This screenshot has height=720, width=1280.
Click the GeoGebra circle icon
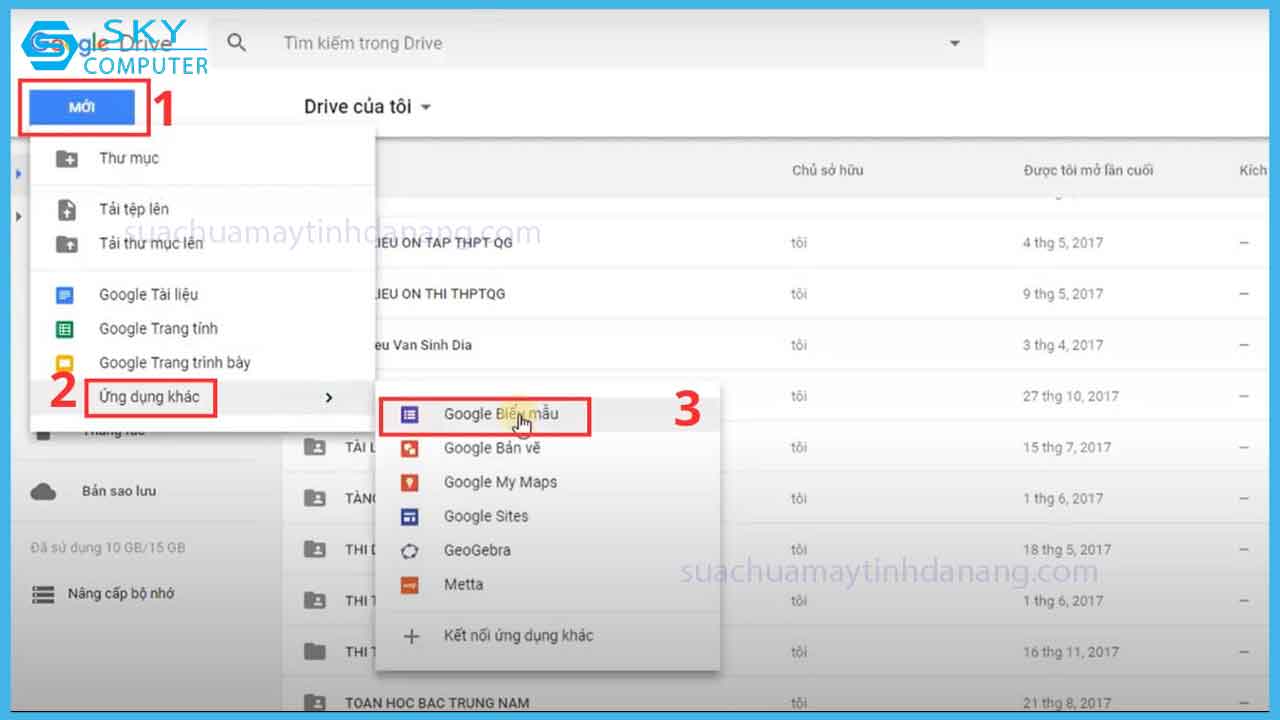point(409,551)
